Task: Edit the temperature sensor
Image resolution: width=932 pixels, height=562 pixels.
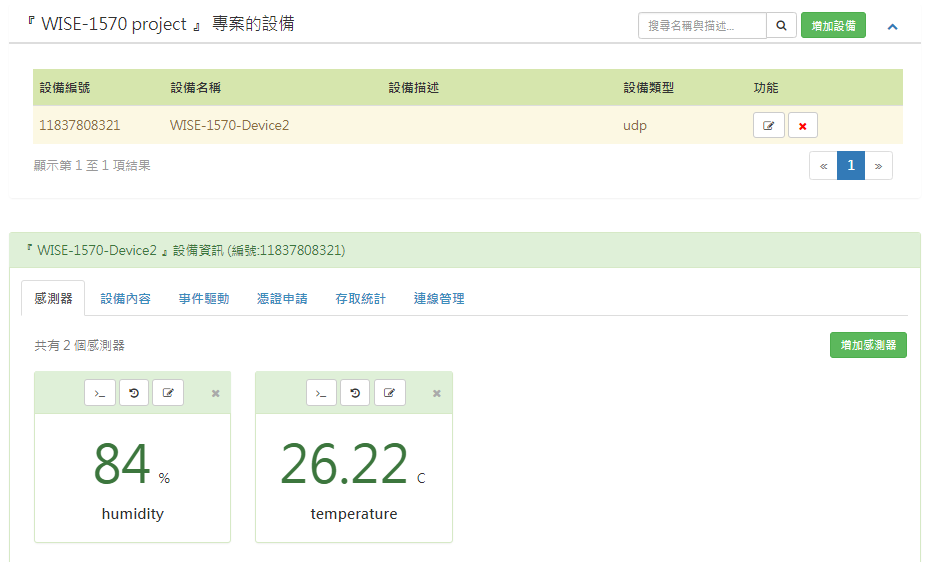Action: [390, 393]
